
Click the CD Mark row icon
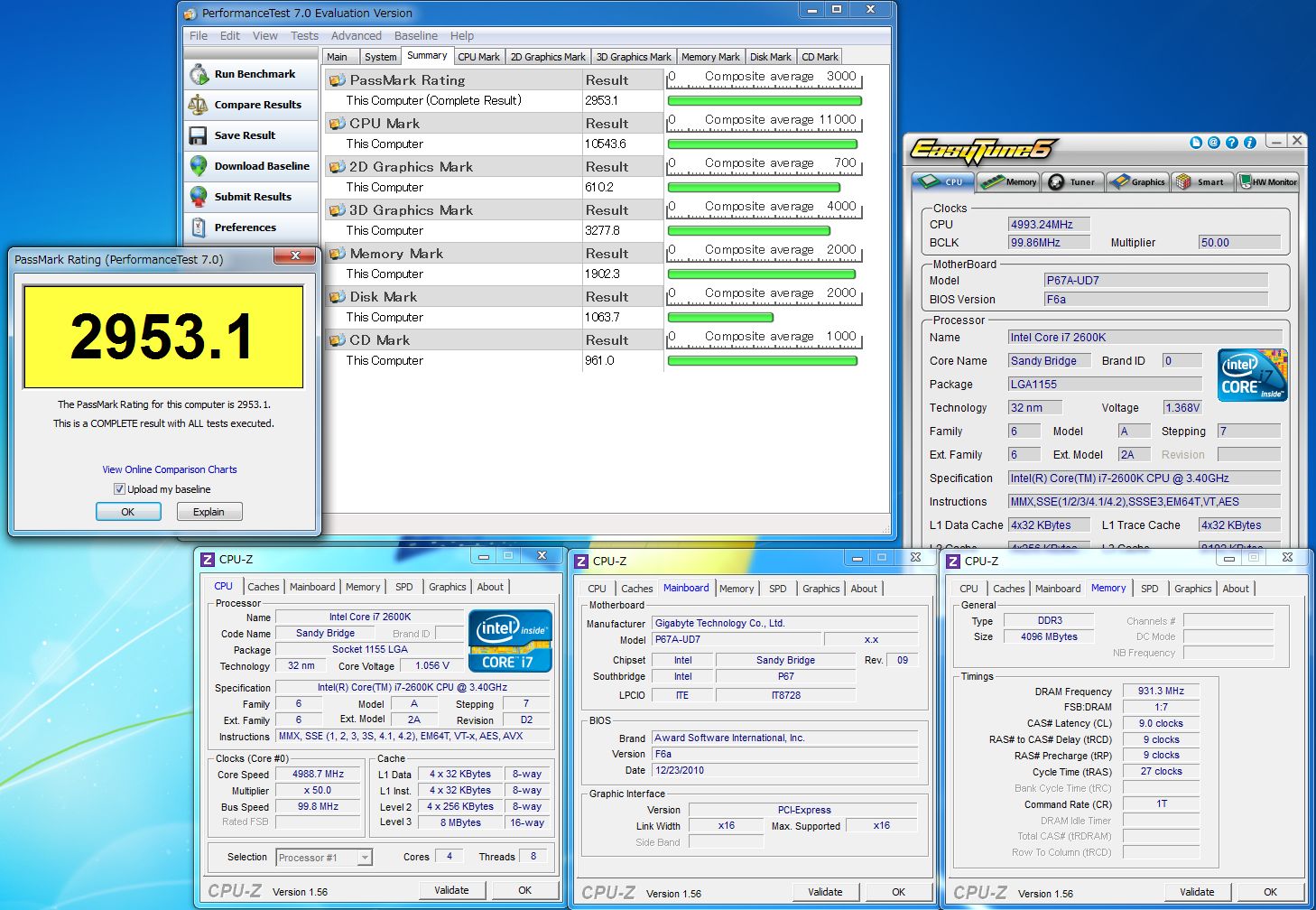(x=338, y=340)
